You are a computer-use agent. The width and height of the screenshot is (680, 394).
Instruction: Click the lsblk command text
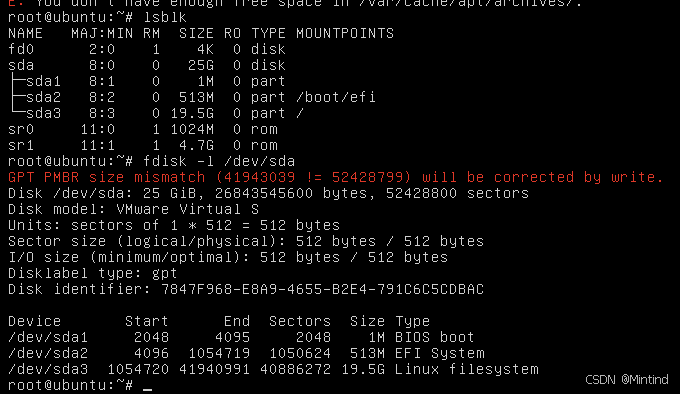tap(165, 17)
